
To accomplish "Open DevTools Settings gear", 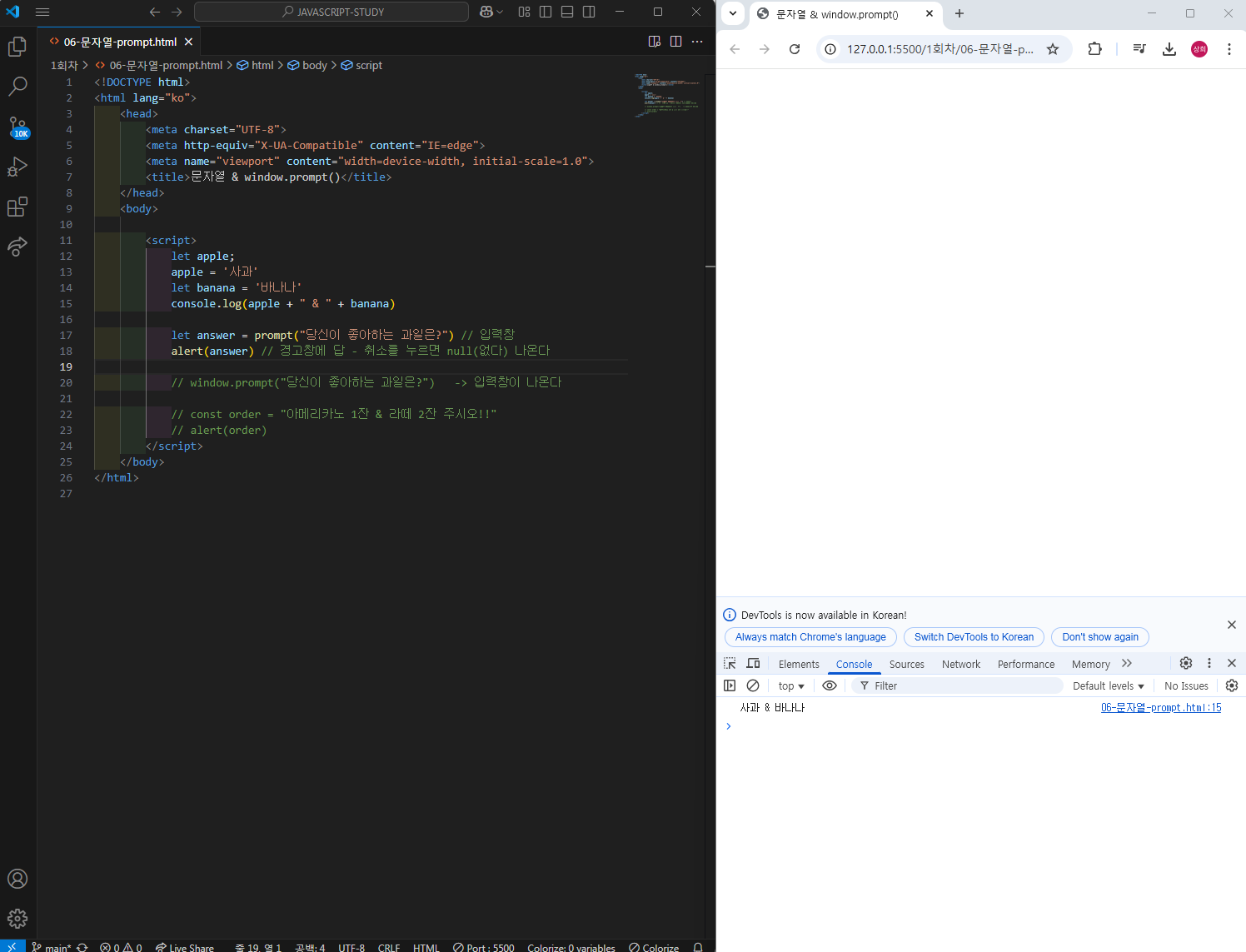I will 1186,663.
